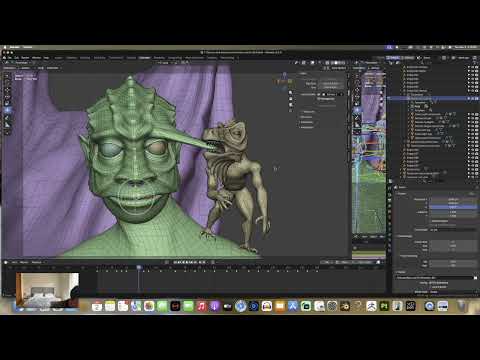The image size is (480, 360).
Task: Toggle the render camera icon on the highlighted outliner row
Action: [477, 99]
